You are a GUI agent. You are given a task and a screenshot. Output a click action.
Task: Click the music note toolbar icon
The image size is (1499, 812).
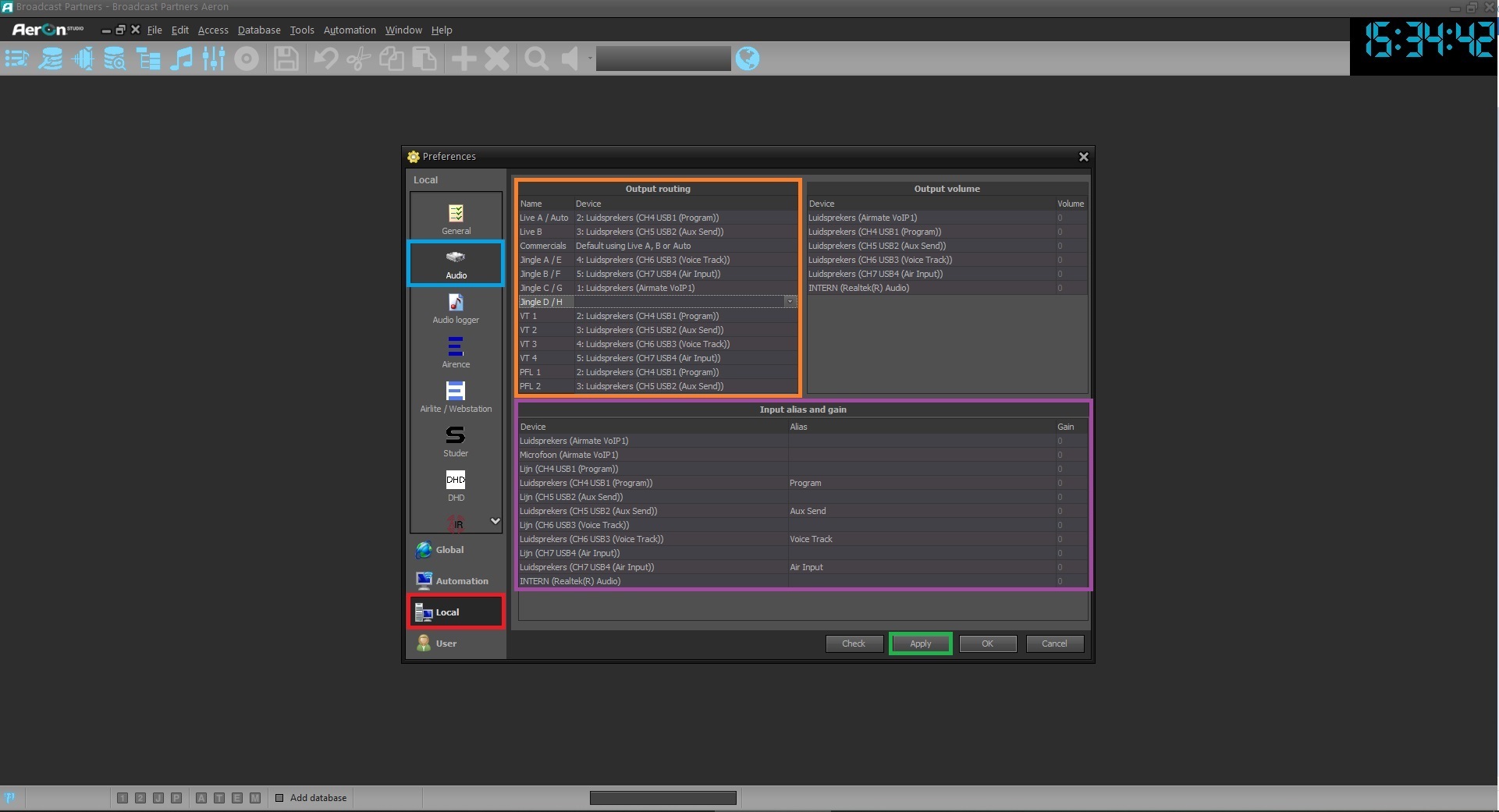coord(181,59)
